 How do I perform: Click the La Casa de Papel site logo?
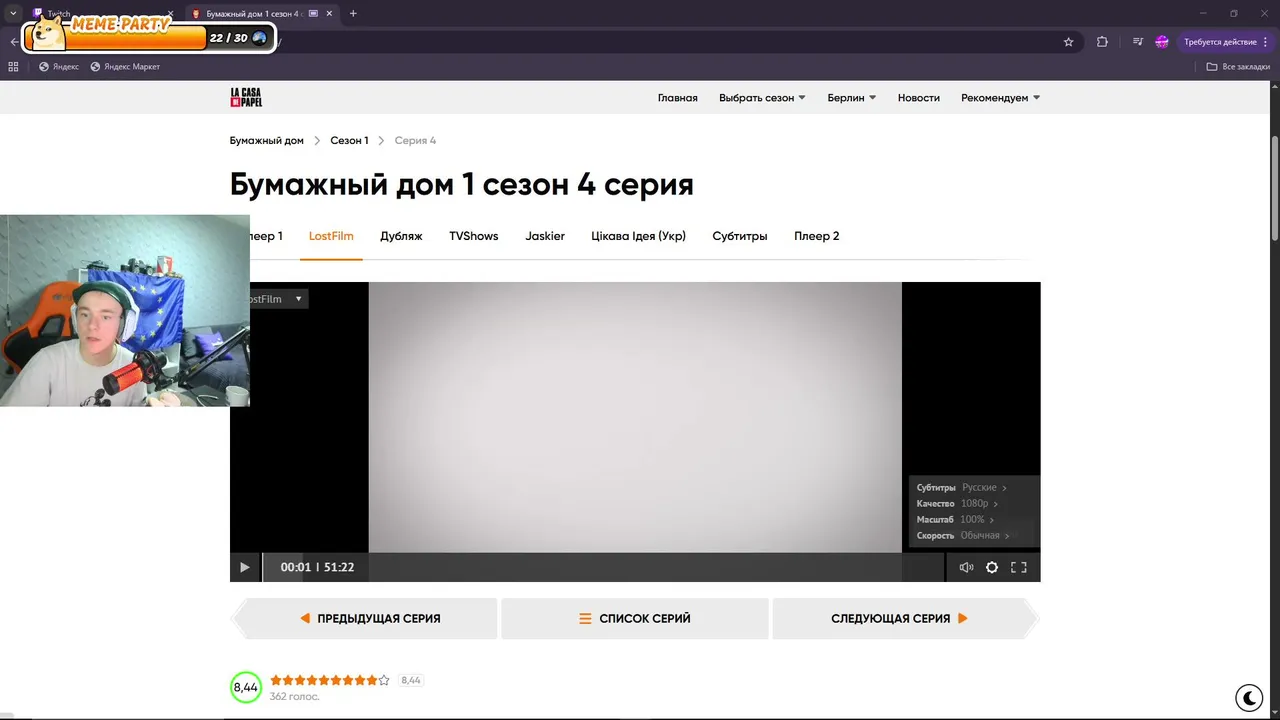tap(246, 97)
